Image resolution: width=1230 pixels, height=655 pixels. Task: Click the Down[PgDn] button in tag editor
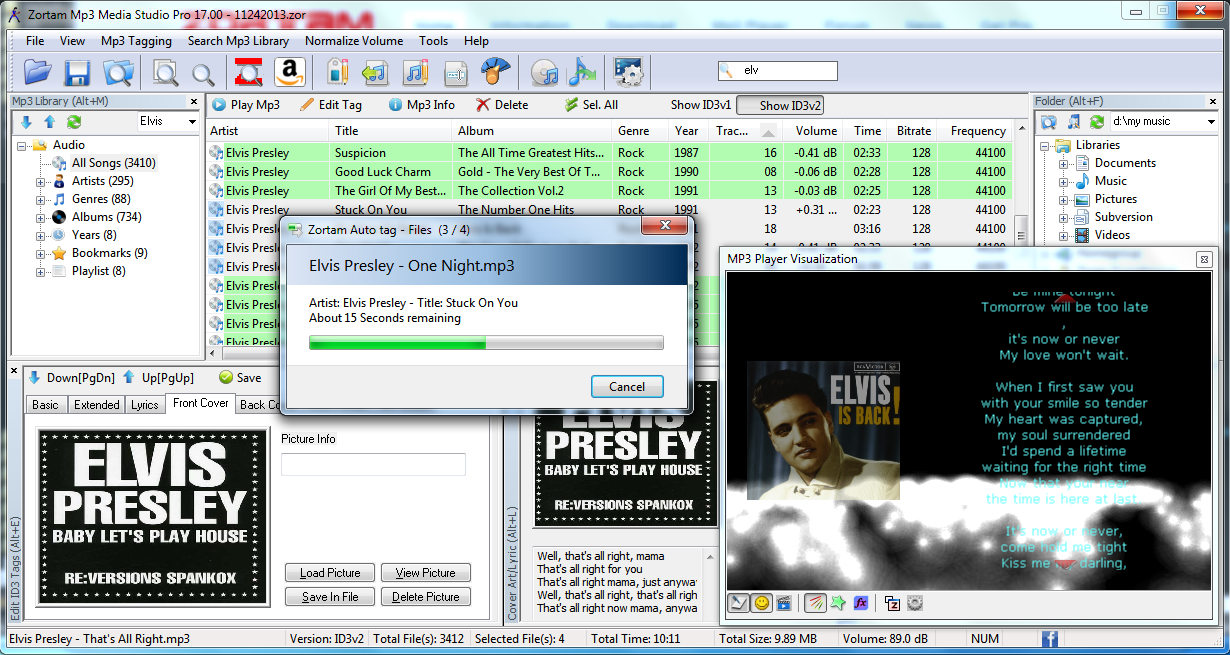70,378
